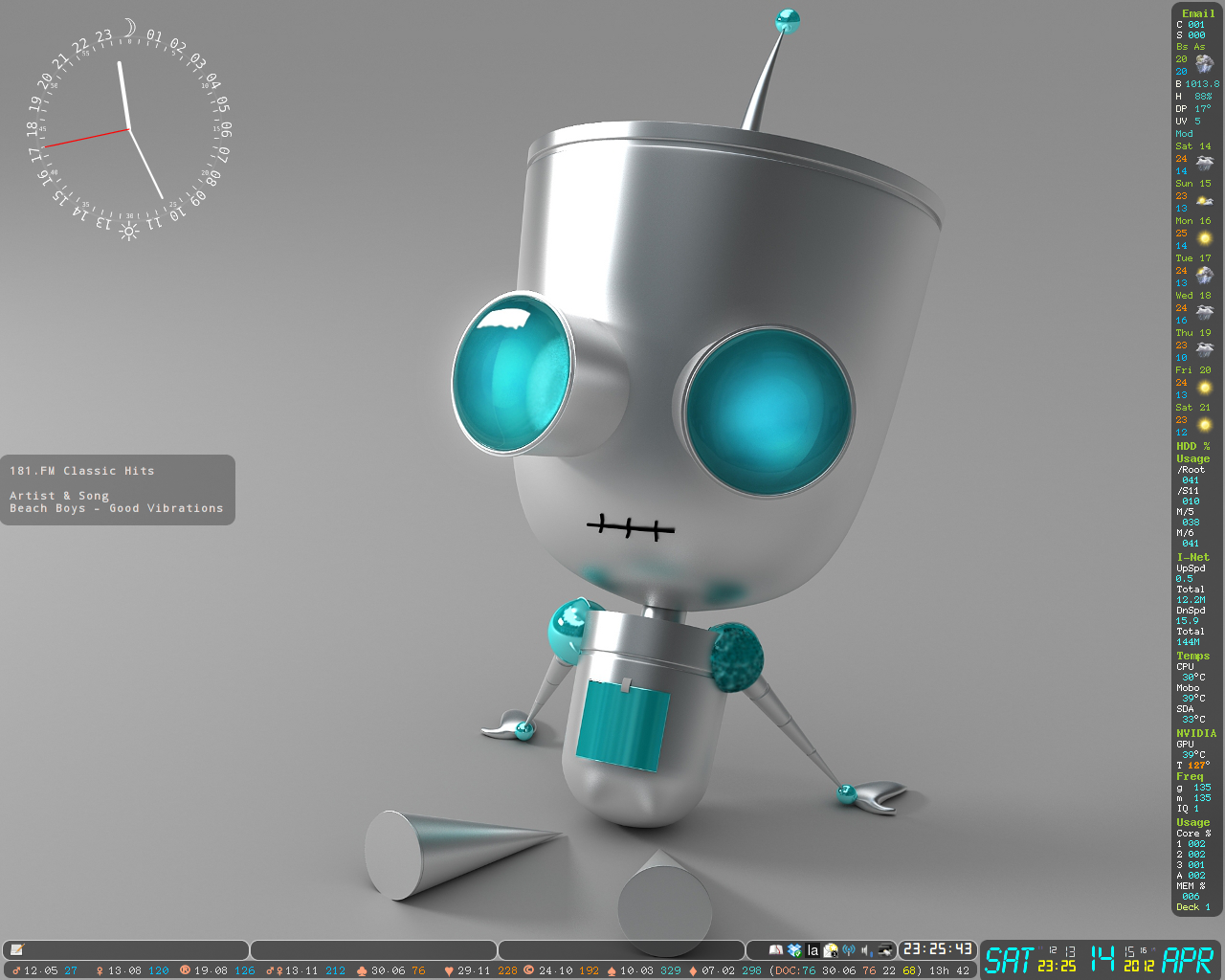Click the Friday 20 sunny forecast icon
1225x980 pixels.
1205,388
